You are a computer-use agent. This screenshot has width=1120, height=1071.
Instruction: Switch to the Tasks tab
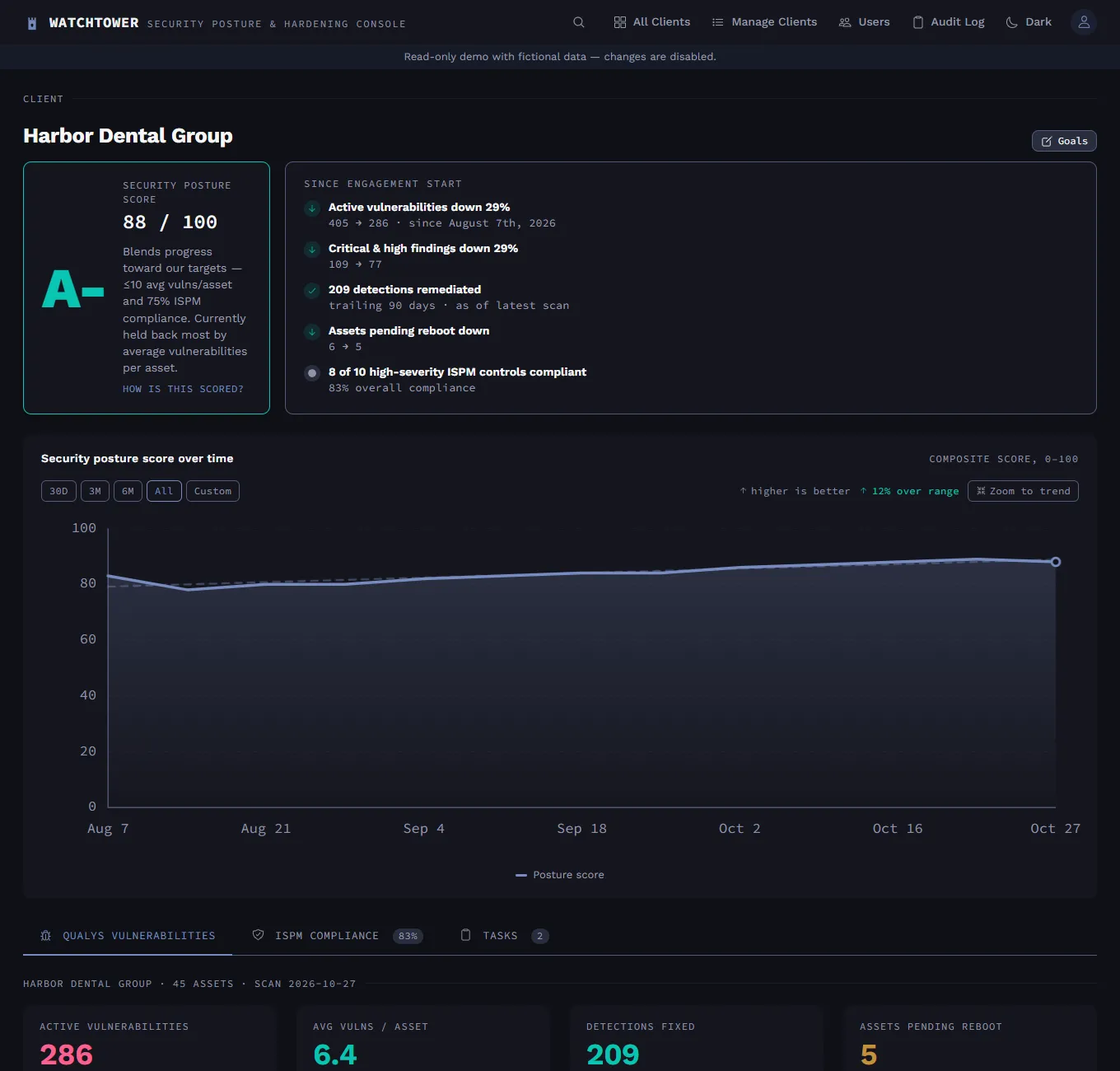[x=504, y=936]
